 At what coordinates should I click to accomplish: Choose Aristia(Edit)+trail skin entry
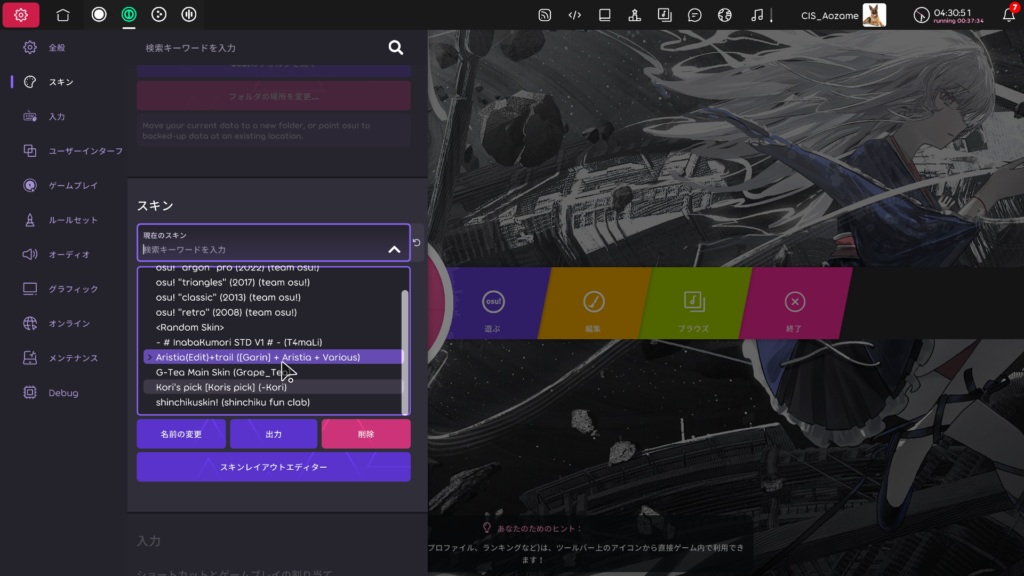coord(273,357)
